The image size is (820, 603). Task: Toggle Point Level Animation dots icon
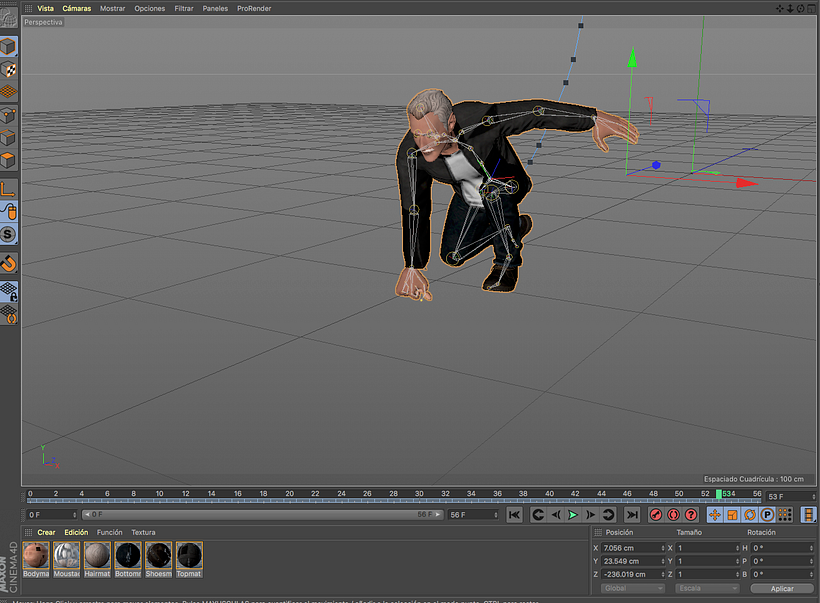[785, 515]
